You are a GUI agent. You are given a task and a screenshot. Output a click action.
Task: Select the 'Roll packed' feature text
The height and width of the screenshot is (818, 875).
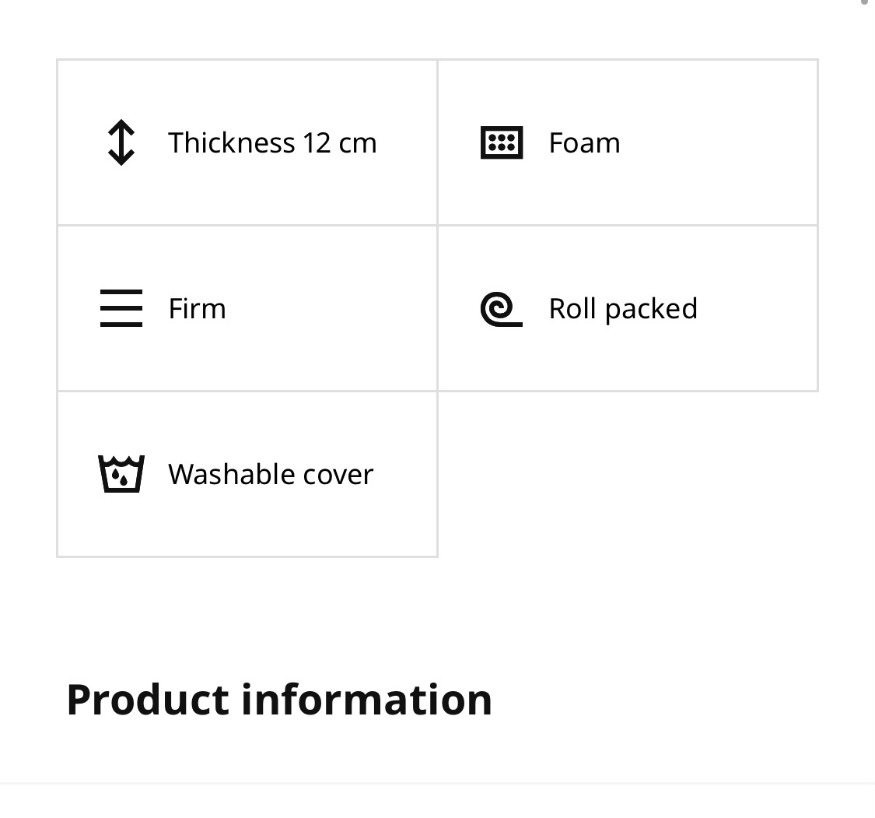(x=623, y=309)
